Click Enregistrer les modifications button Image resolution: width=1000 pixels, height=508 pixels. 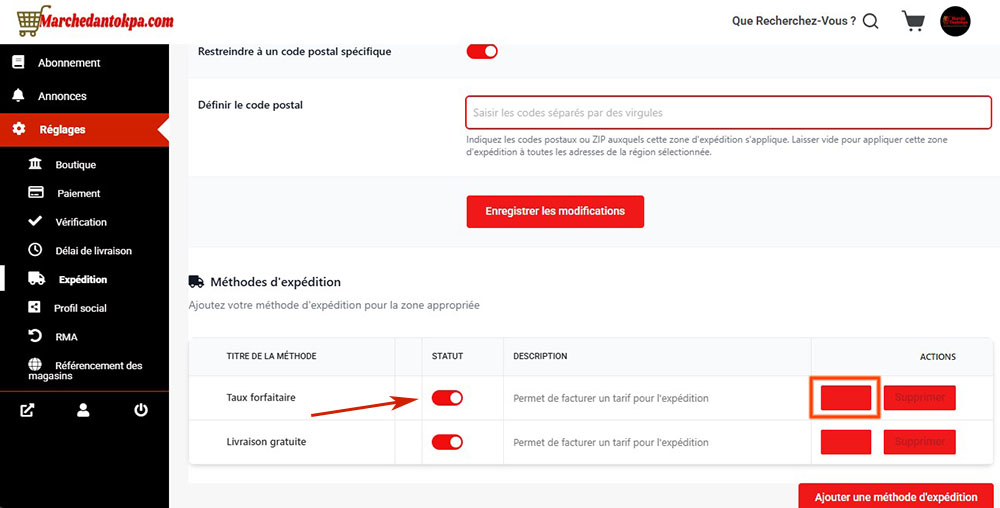(555, 211)
